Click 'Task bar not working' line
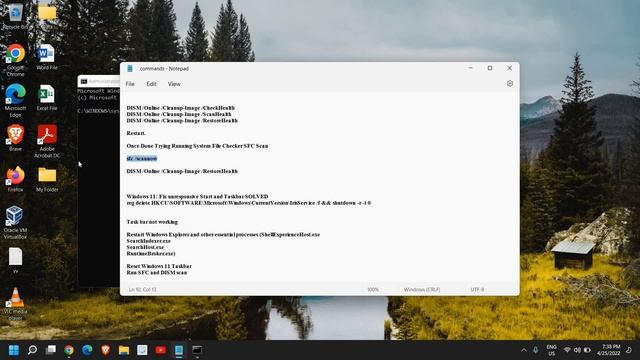Viewport: 640px width, 360px height. pyautogui.click(x=152, y=222)
